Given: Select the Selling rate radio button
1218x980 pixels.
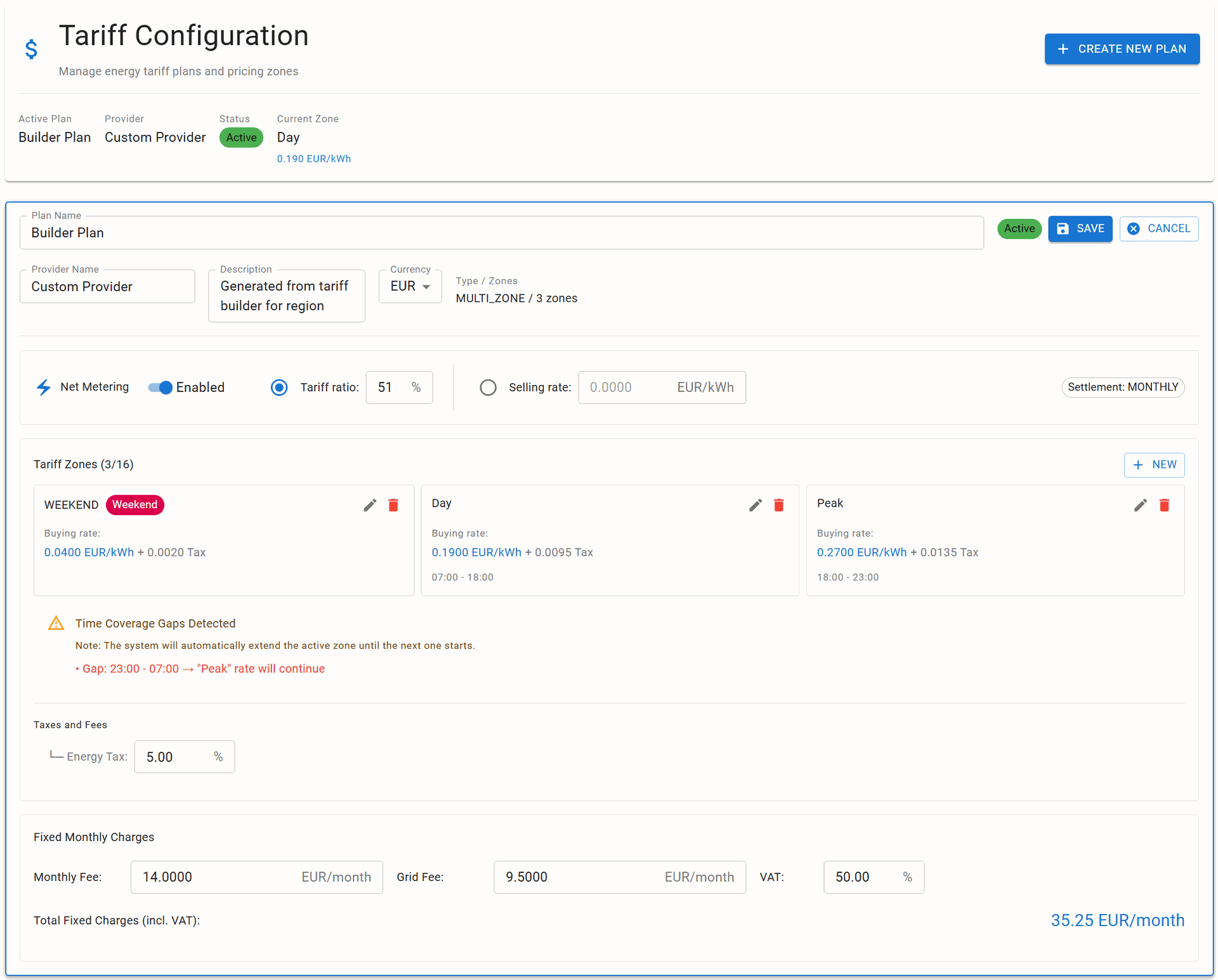Looking at the screenshot, I should (488, 387).
